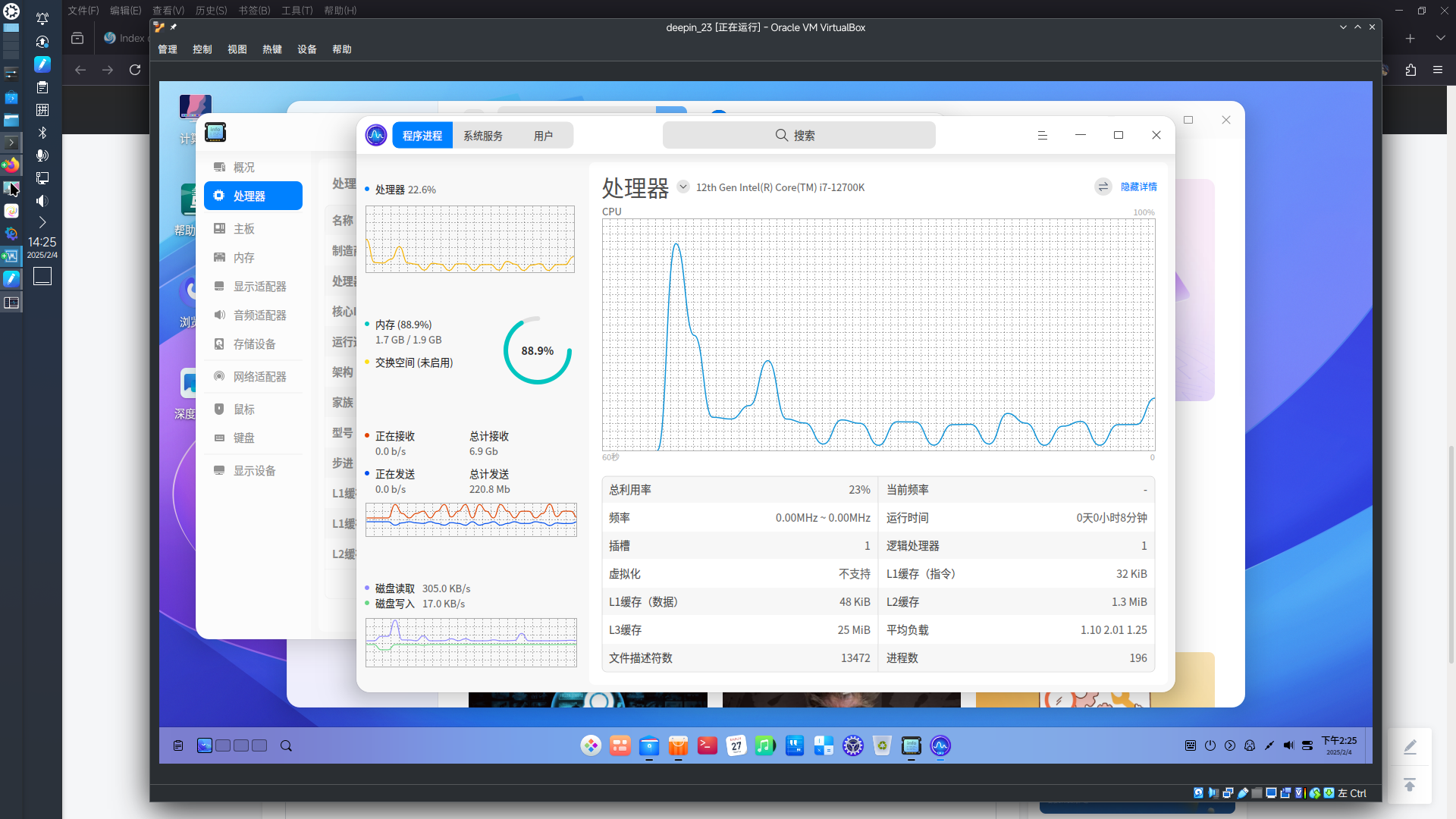Select 音频适配器 in device manager sidebar
This screenshot has height=819, width=1456.
[253, 315]
